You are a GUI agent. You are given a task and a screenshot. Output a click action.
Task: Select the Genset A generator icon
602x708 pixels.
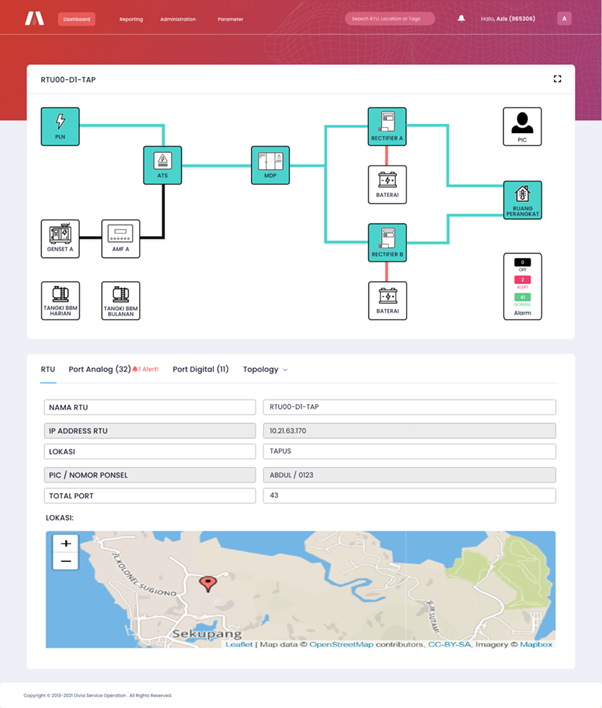click(60, 238)
